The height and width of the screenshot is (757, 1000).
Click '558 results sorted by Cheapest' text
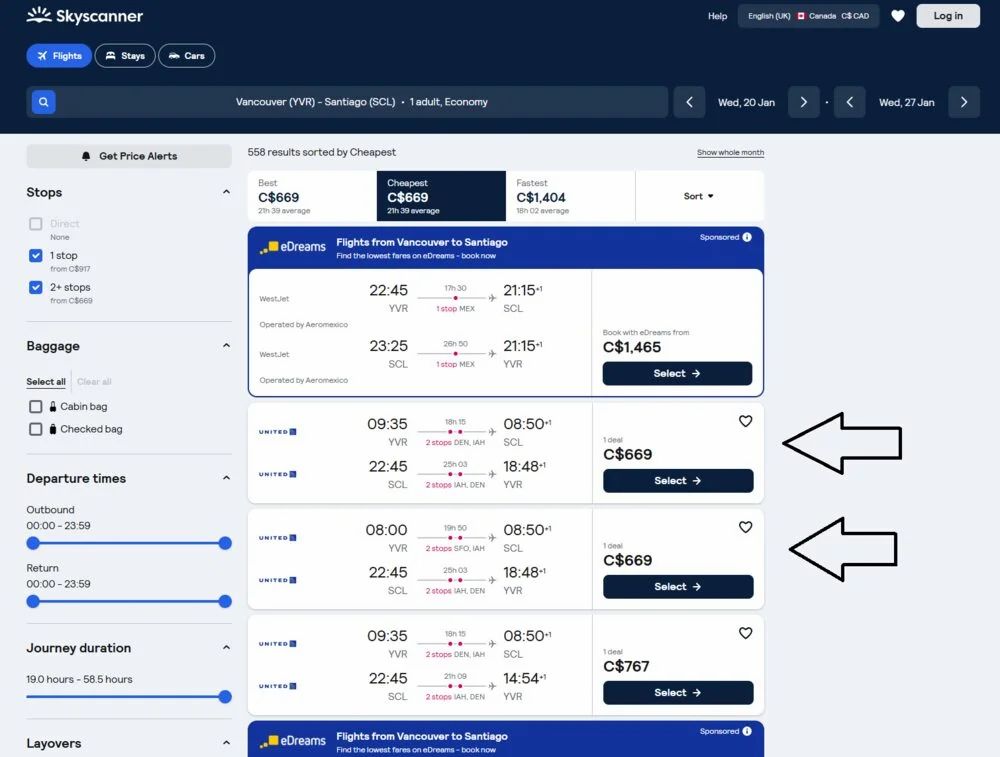tap(321, 152)
